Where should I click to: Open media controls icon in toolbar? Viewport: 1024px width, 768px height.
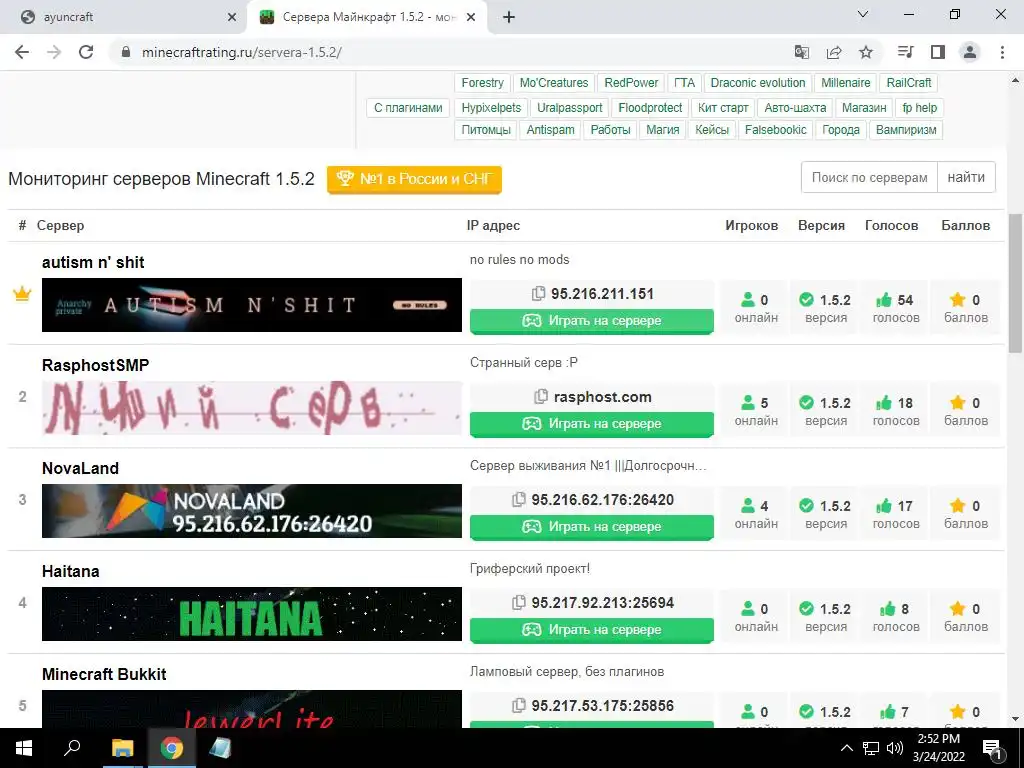[905, 52]
